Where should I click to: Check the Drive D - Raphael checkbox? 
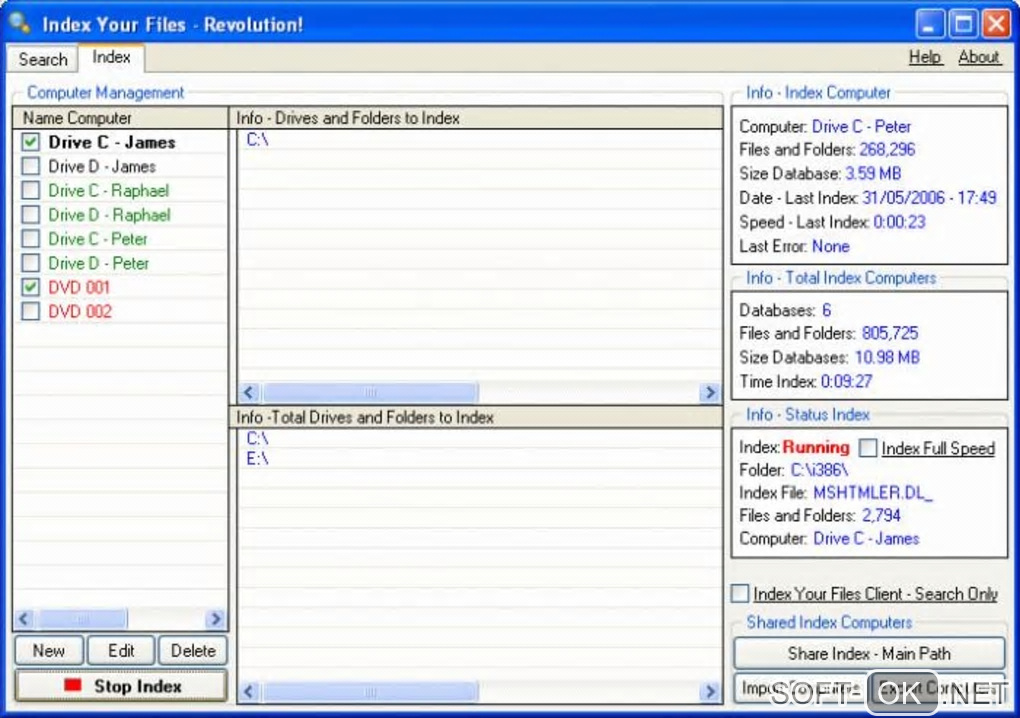click(x=31, y=214)
